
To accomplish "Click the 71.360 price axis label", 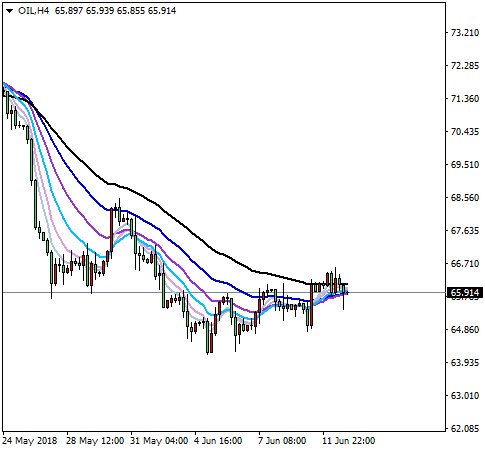I will click(465, 99).
